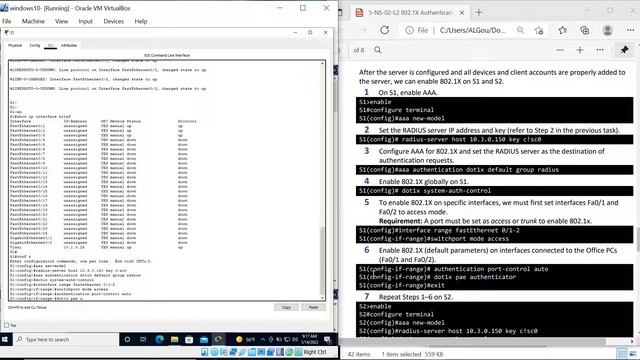Open the VirtualBox Input menu
Image resolution: width=640 pixels, height=360 pixels.
pyautogui.click(x=85, y=21)
